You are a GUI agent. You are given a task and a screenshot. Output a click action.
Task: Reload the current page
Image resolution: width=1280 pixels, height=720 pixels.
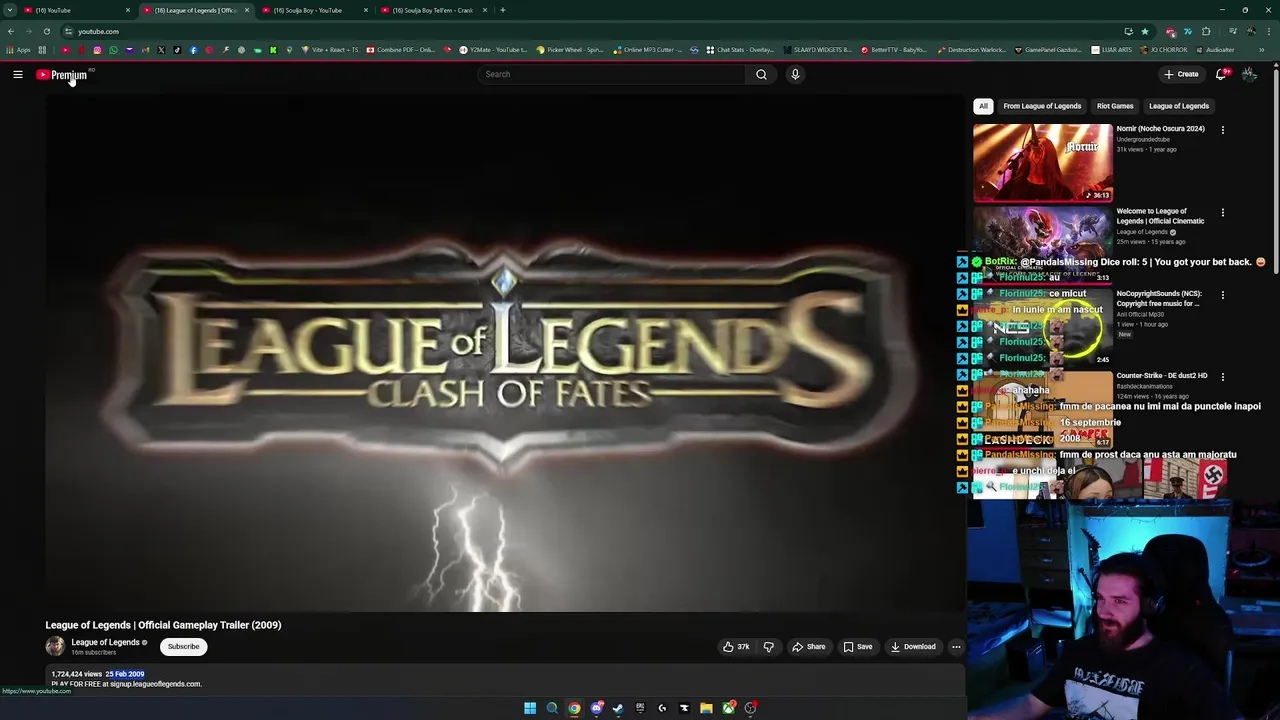[46, 31]
